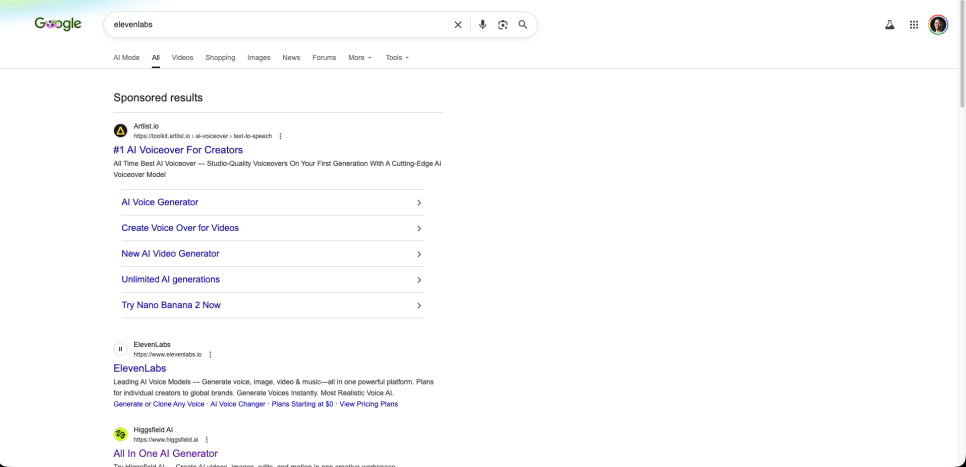The image size is (966, 467).
Task: Open Plans Starting at $0 link
Action: click(302, 404)
